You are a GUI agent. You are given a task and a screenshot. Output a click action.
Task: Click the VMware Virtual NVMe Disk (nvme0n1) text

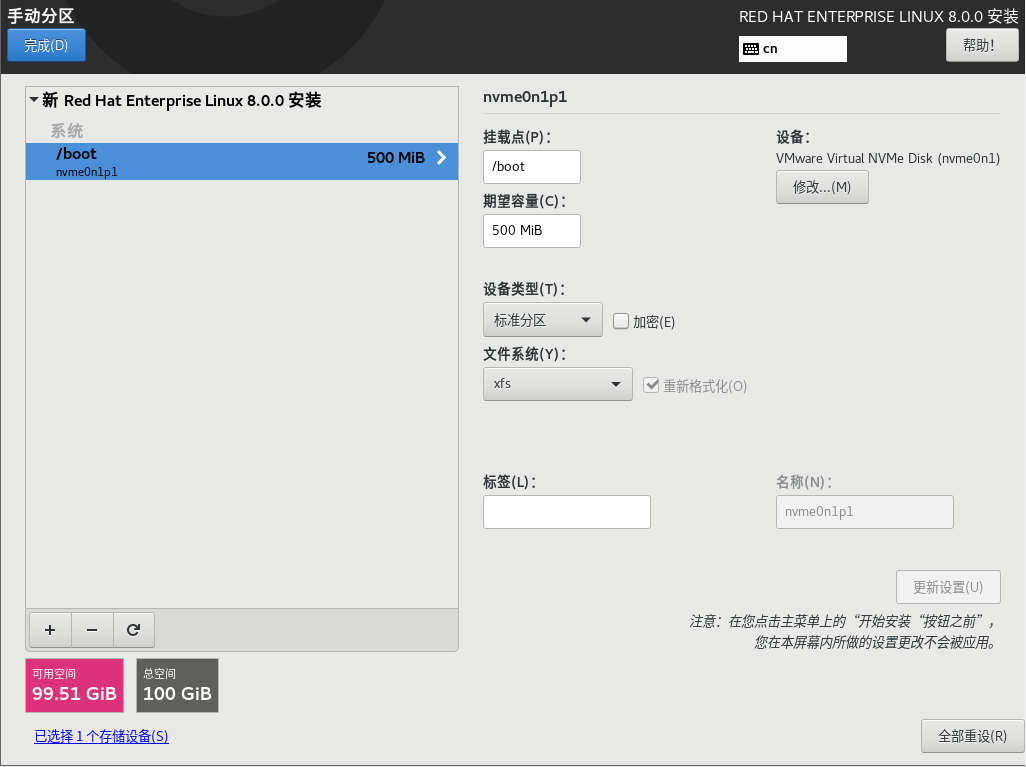point(888,158)
